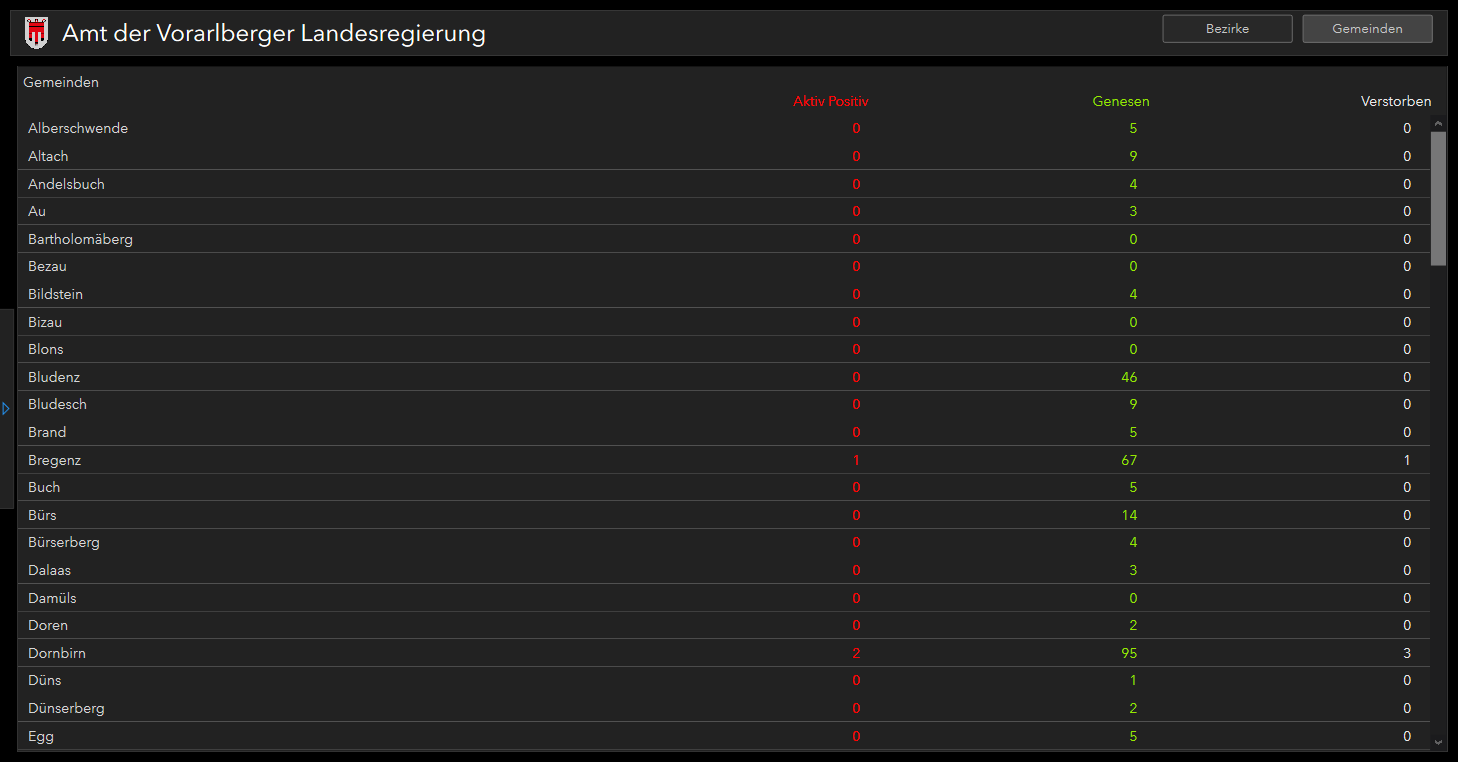Screen dimensions: 1458x762
Task: Click the Aktiv Positiv column header
Action: click(831, 101)
